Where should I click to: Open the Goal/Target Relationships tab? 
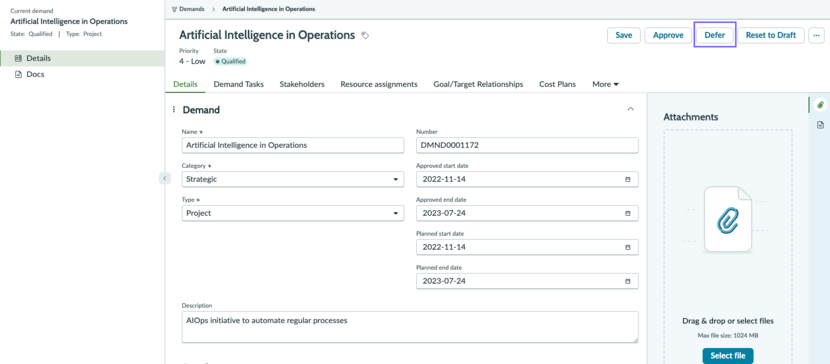point(478,84)
